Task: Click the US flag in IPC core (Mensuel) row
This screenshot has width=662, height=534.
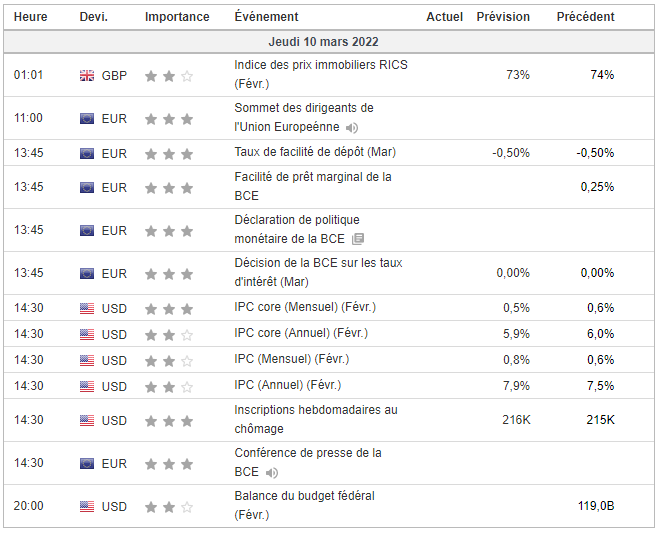Action: click(87, 308)
